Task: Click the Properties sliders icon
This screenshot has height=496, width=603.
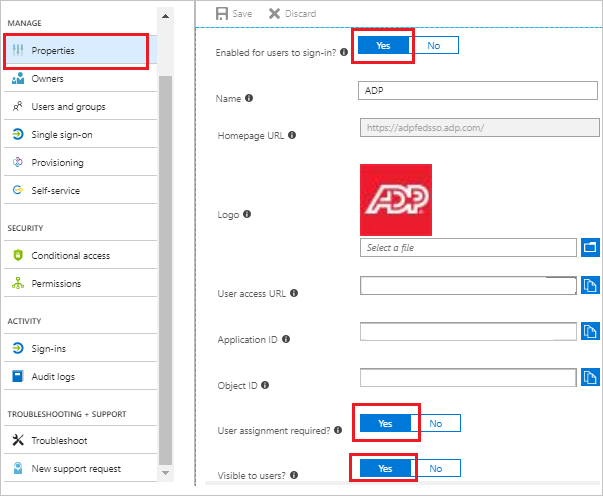Action: [x=18, y=50]
